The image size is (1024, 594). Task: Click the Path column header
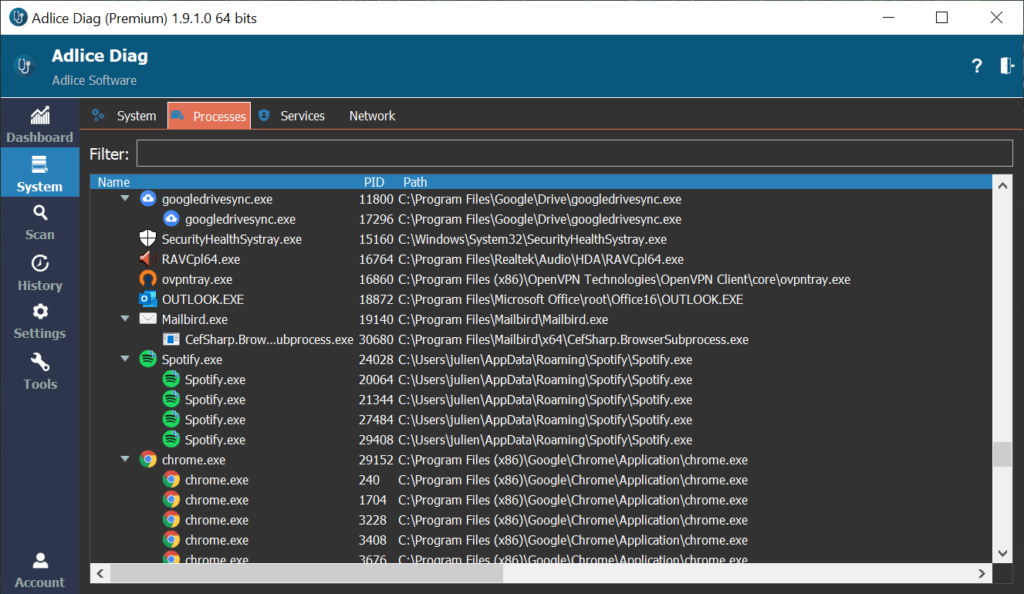pos(415,182)
